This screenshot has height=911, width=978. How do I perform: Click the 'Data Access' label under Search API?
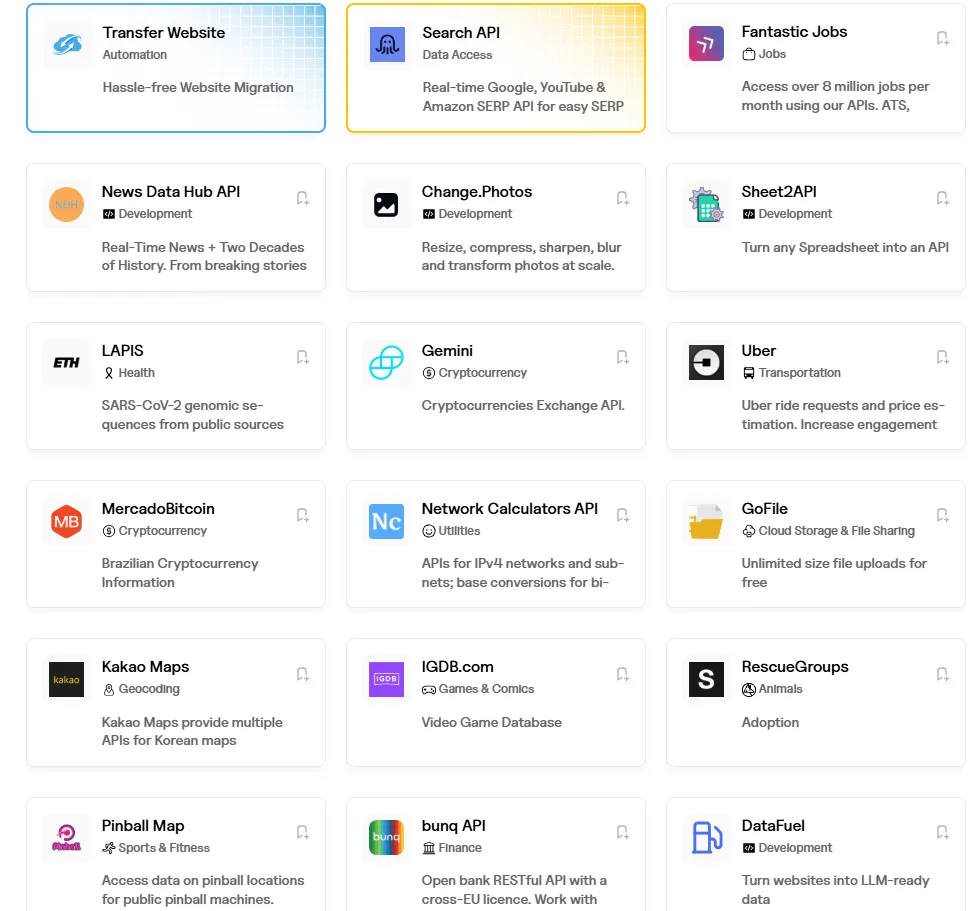[x=457, y=55]
